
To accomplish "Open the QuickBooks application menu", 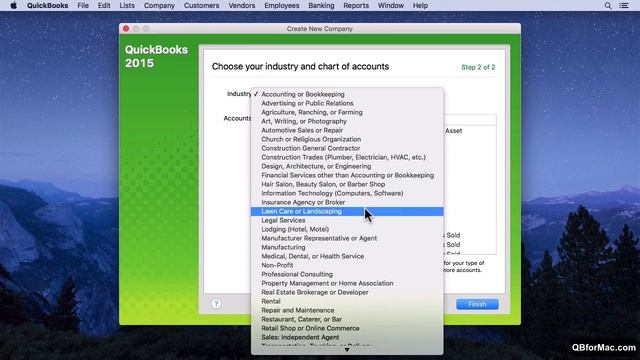I will point(47,6).
